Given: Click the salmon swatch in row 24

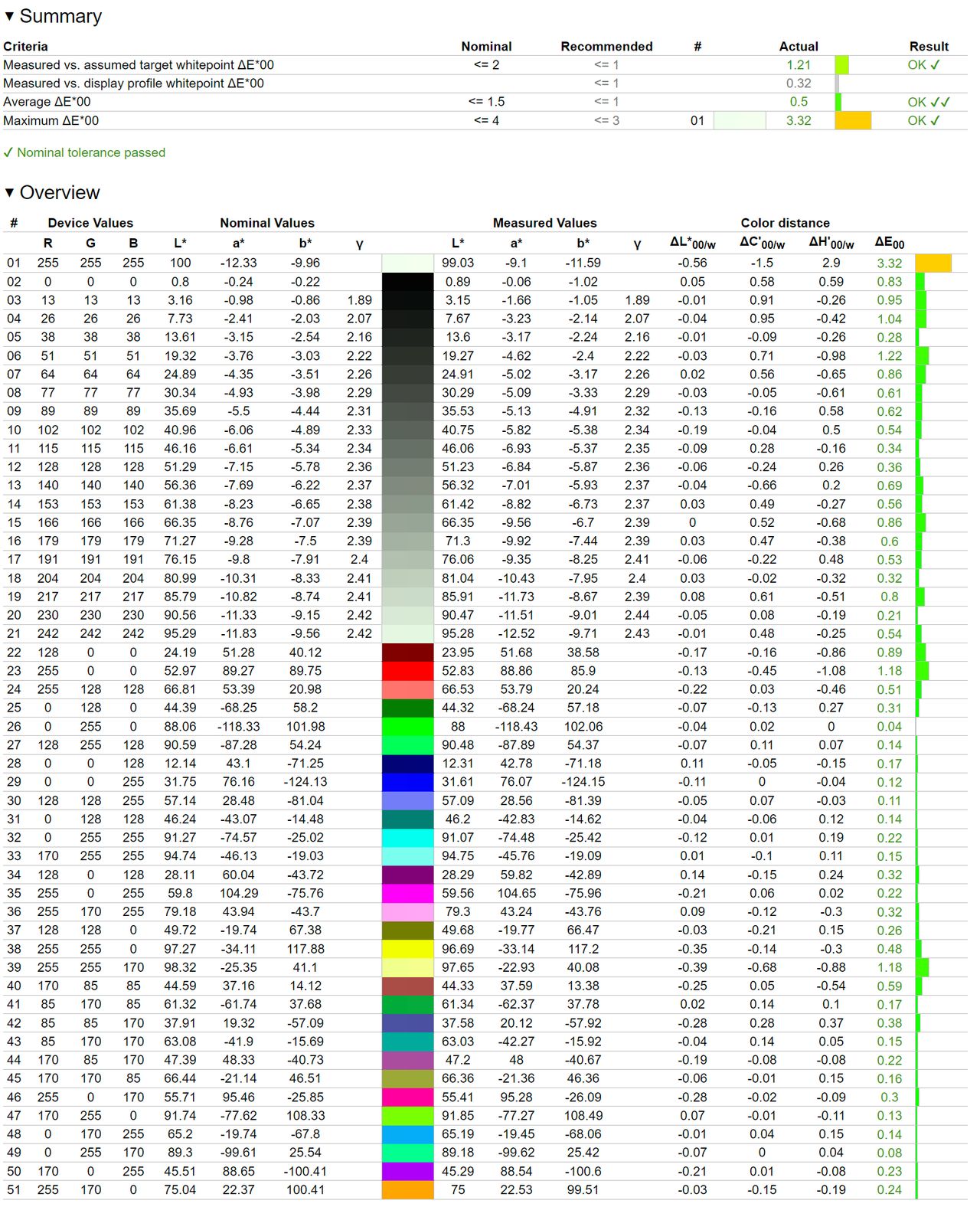Looking at the screenshot, I should (407, 689).
